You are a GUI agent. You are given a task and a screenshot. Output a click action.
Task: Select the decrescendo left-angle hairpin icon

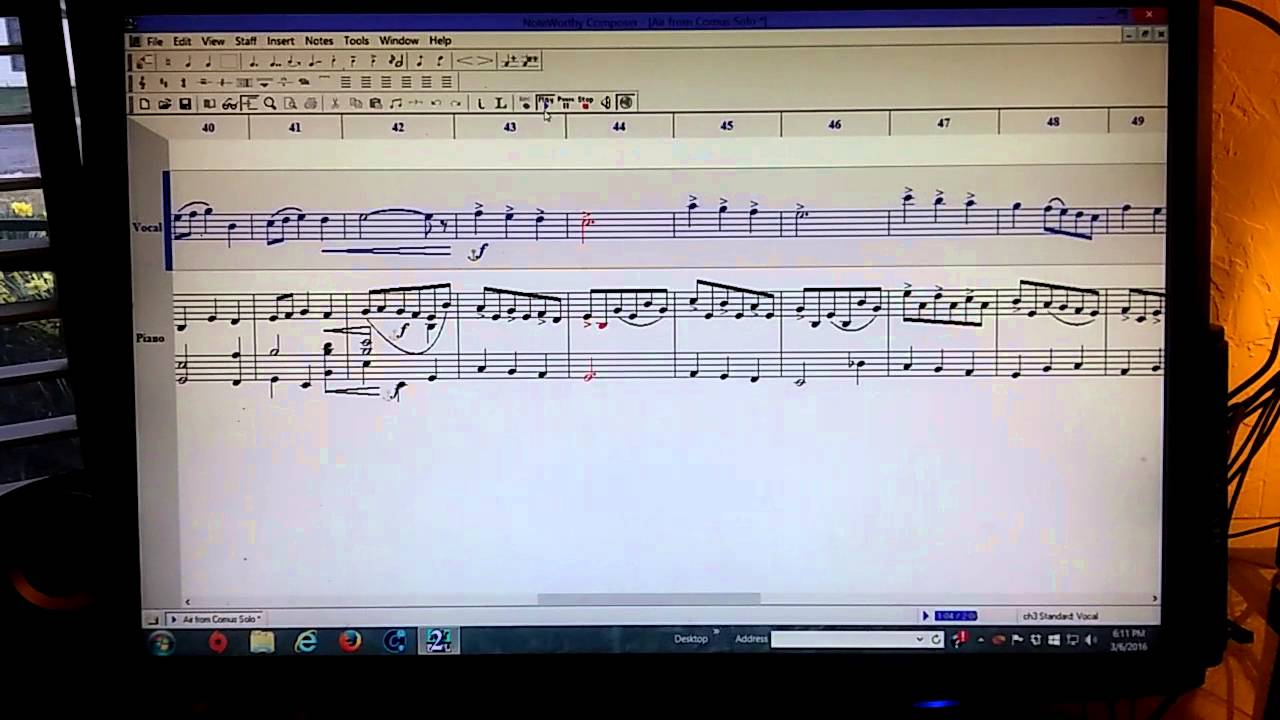[465, 60]
